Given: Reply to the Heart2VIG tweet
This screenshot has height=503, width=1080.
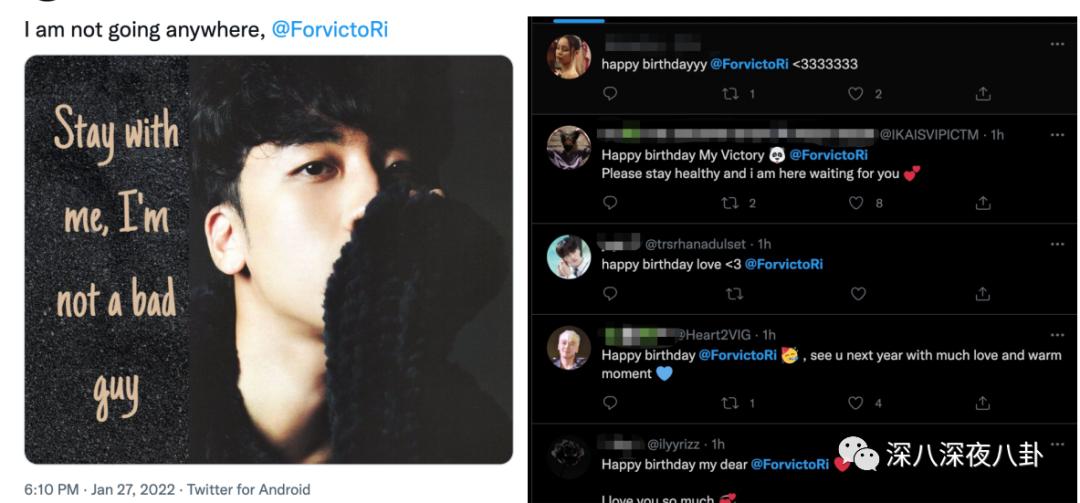Looking at the screenshot, I should (611, 403).
